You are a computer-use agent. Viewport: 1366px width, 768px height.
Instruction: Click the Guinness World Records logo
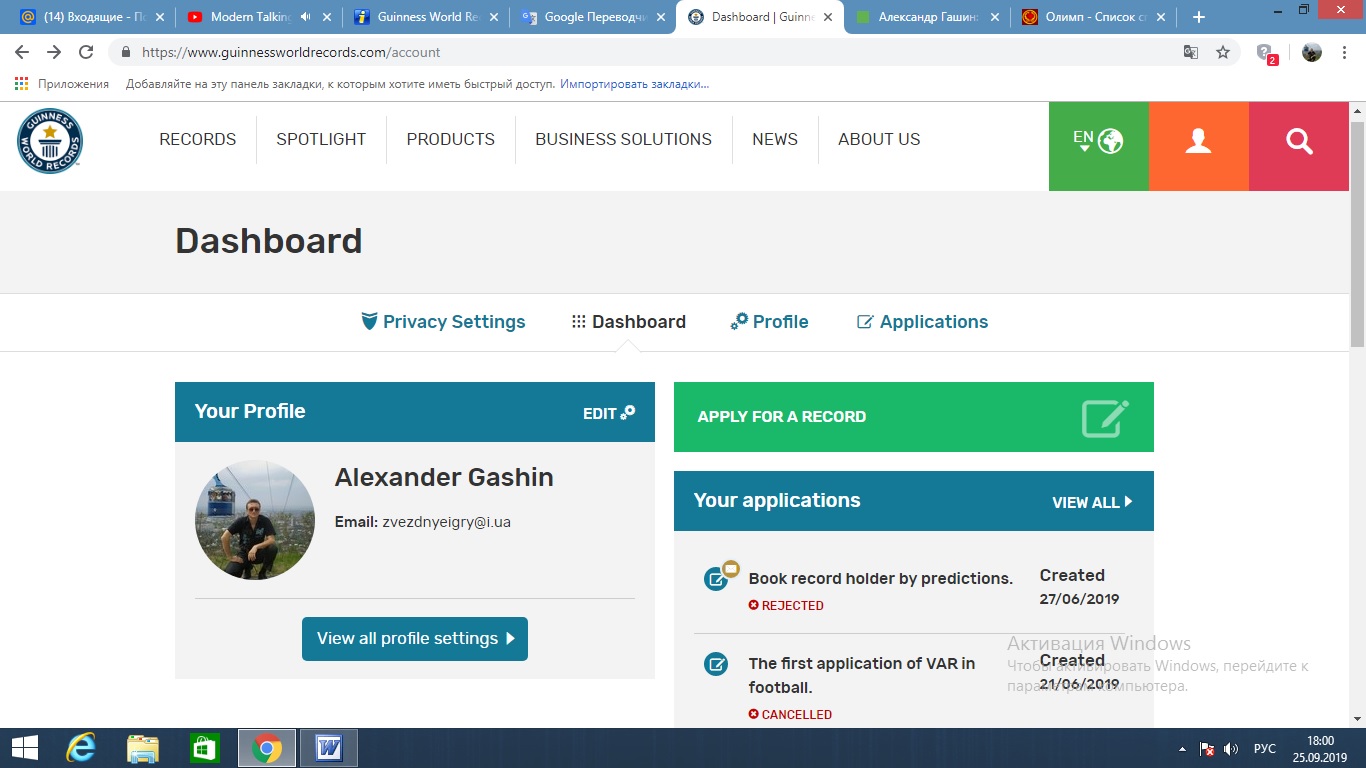click(x=50, y=141)
